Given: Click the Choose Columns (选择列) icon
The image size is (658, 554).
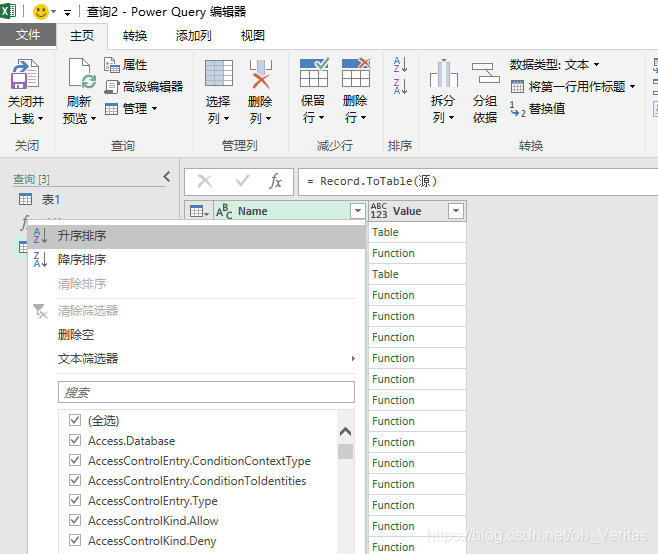Looking at the screenshot, I should click(219, 73).
